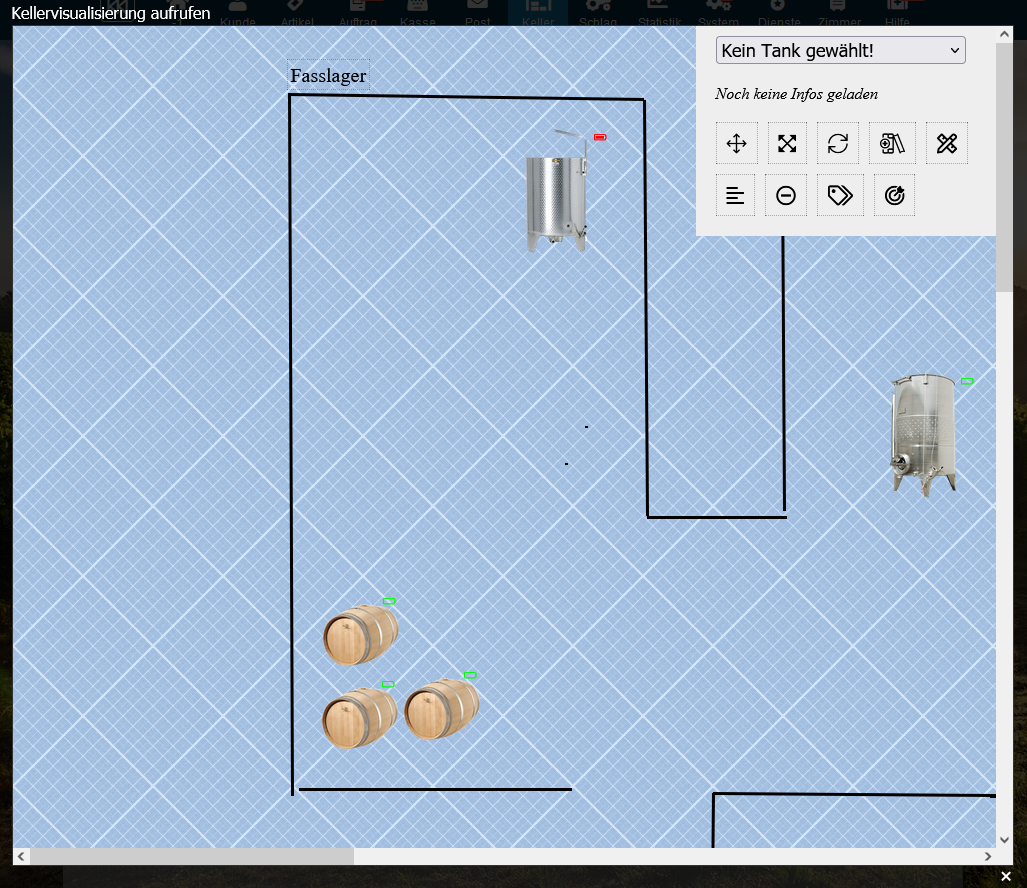
Task: Select the Fasslager room label
Action: tap(328, 76)
